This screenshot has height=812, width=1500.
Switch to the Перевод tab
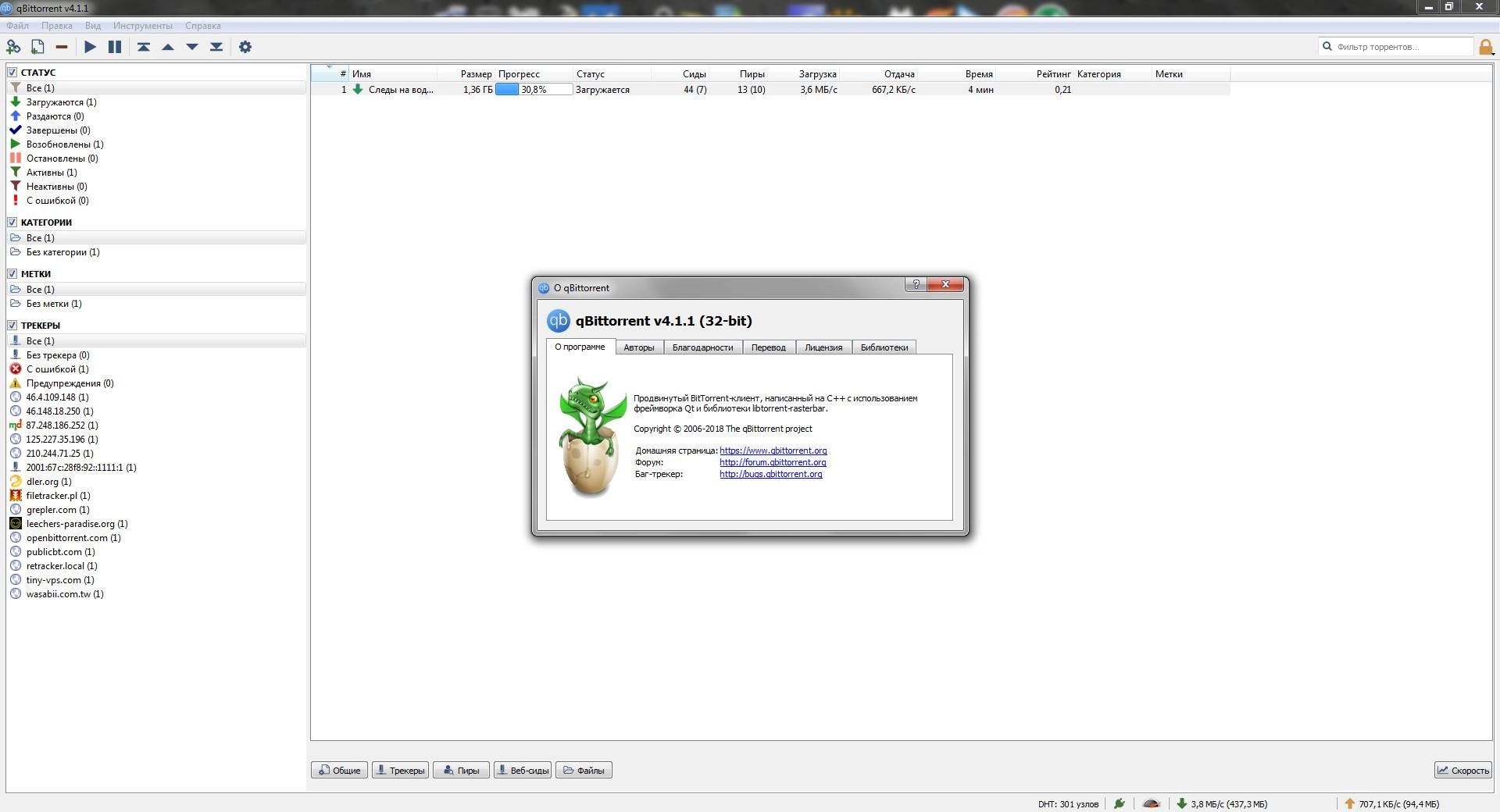769,347
